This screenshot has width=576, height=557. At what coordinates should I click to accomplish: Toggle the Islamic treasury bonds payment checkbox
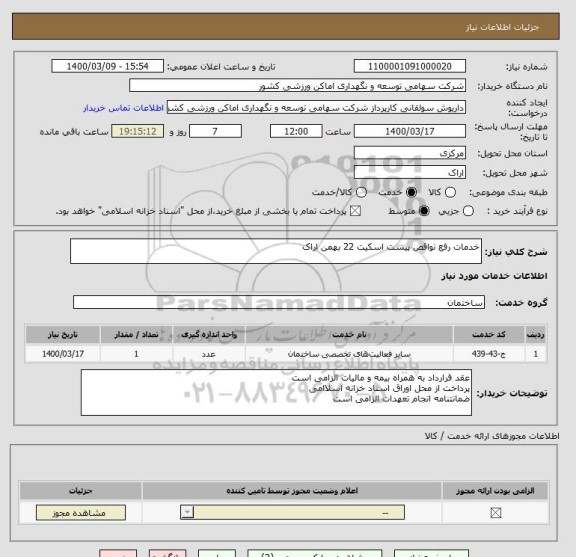point(355,211)
